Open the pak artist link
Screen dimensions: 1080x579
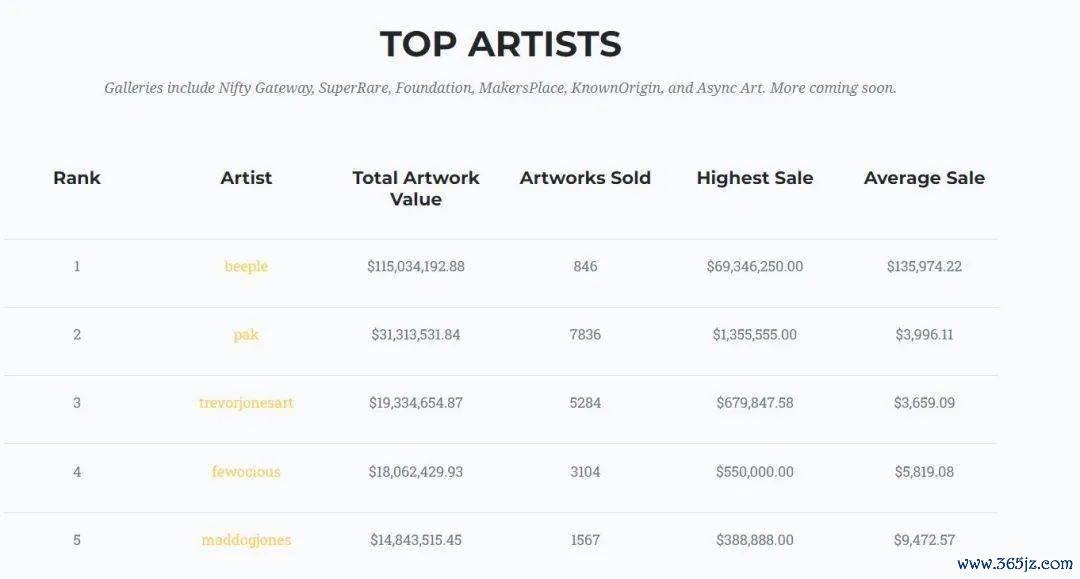tap(246, 335)
